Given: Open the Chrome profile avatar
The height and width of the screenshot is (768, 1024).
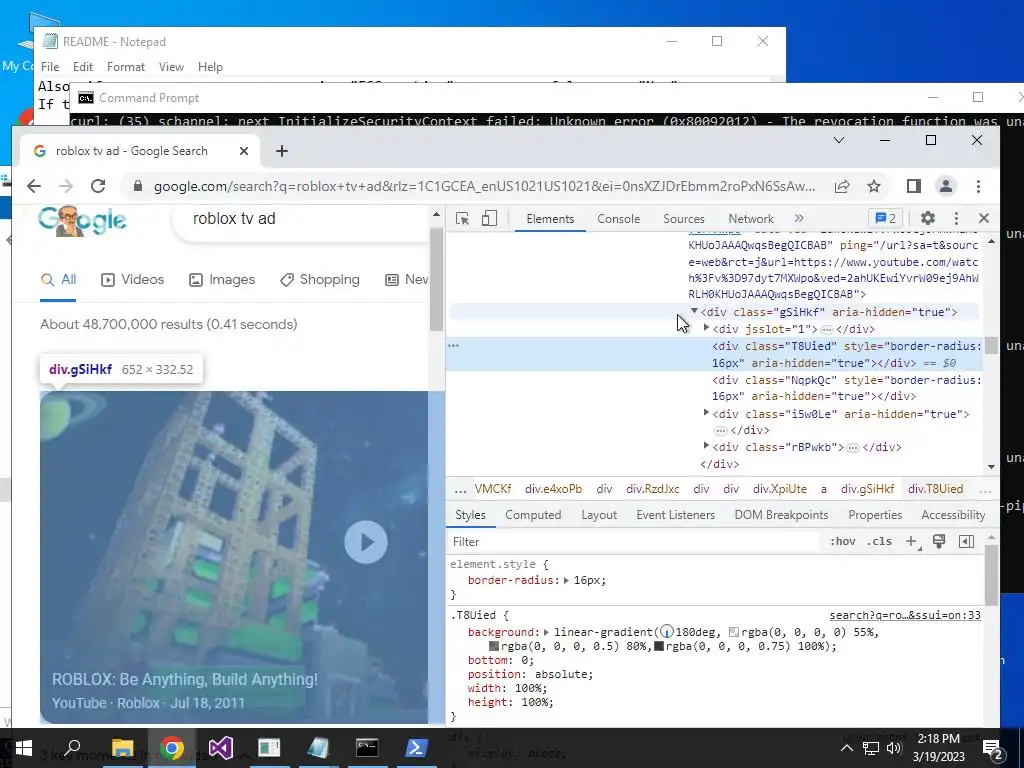Looking at the screenshot, I should (945, 186).
